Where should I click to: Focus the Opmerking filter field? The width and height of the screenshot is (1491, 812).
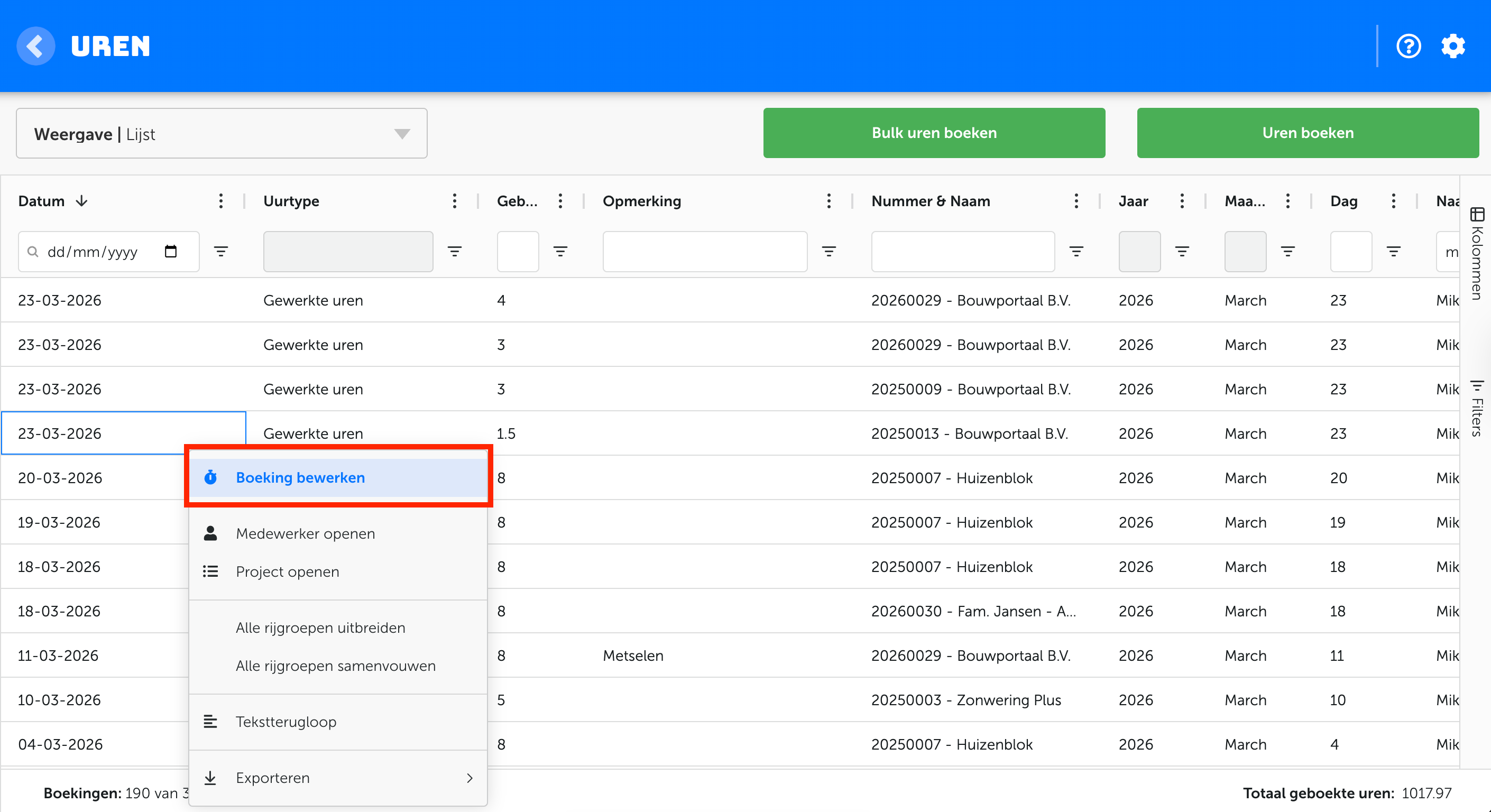click(x=704, y=252)
